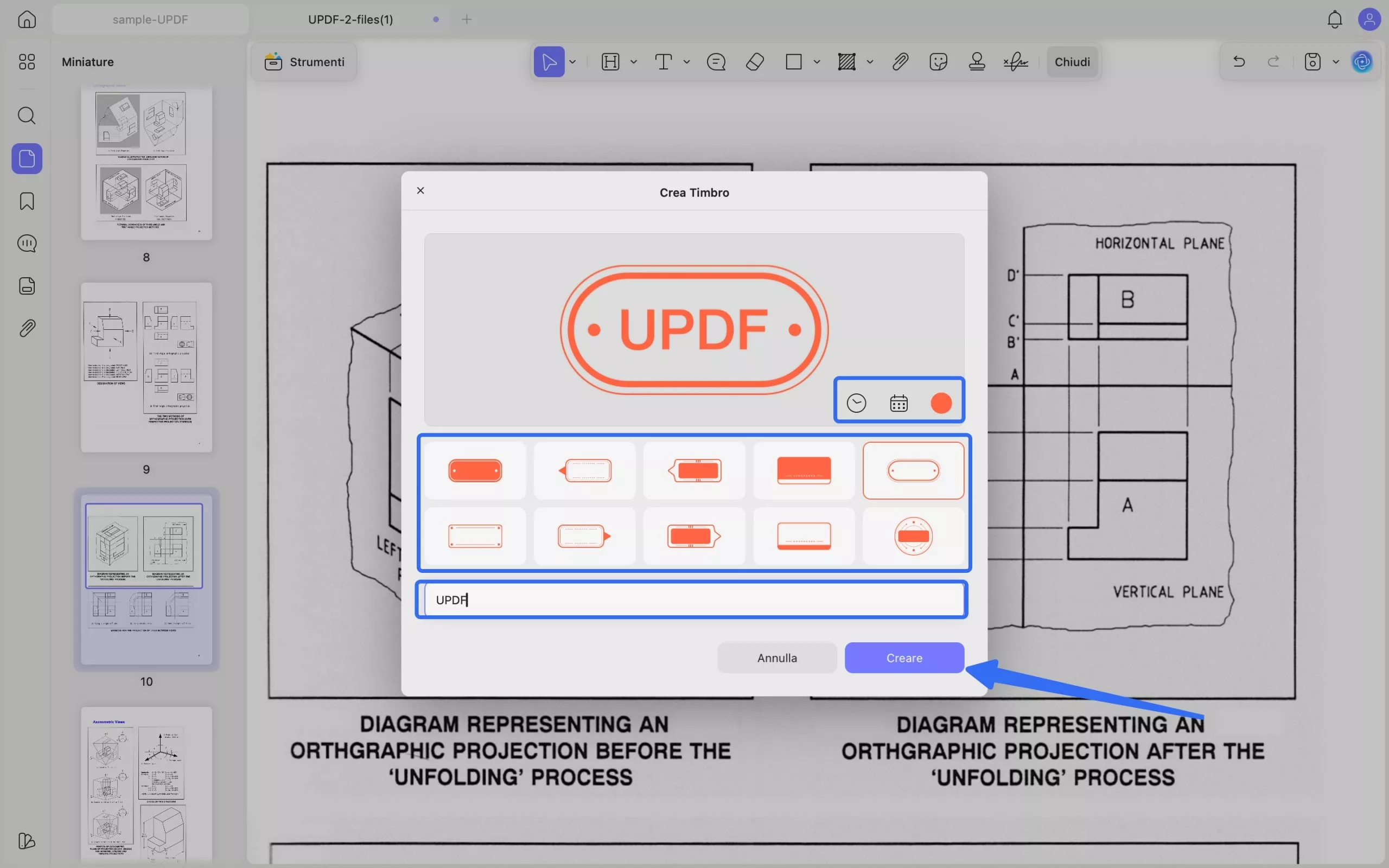The width and height of the screenshot is (1389, 868).
Task: Click the Creare button
Action: [x=904, y=658]
